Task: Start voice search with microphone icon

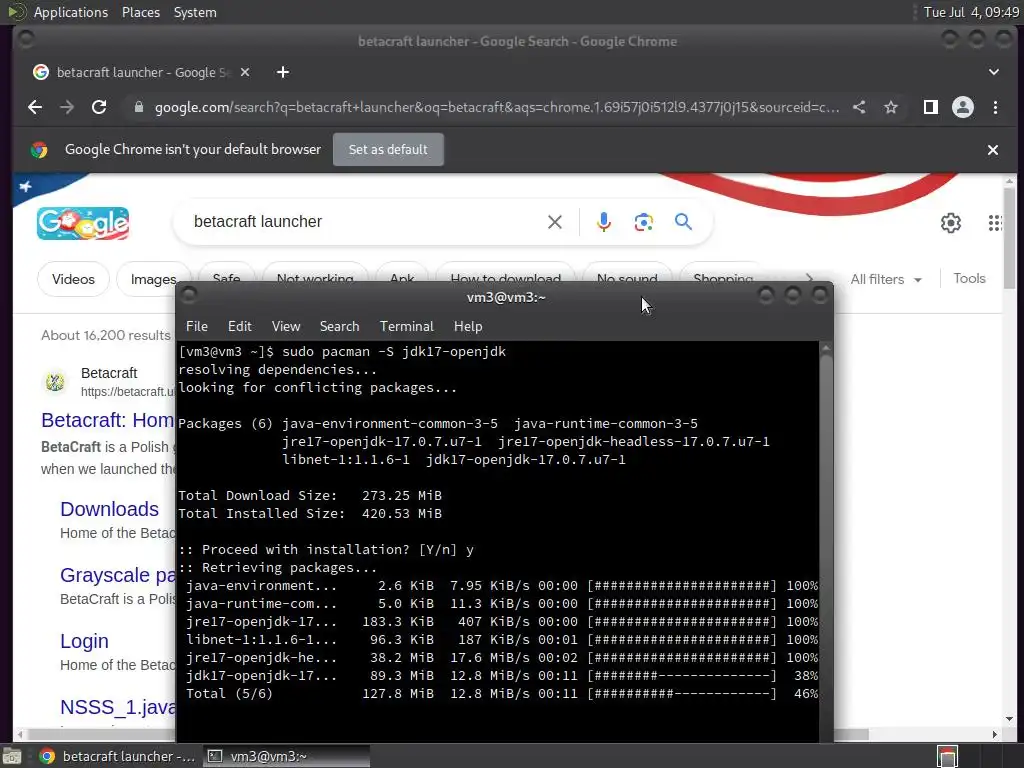Action: coord(603,222)
